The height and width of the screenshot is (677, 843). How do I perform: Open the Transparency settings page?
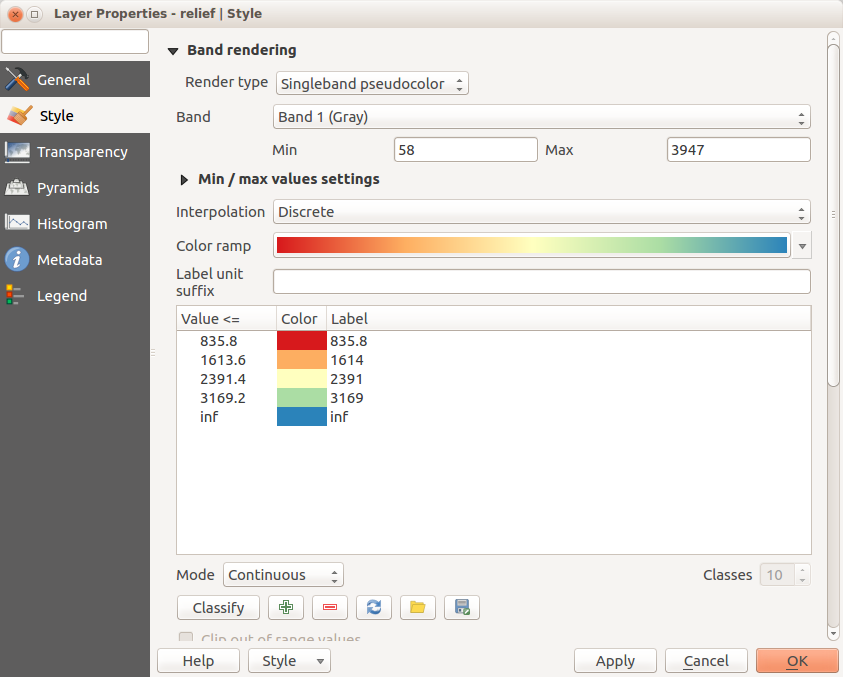pos(80,151)
